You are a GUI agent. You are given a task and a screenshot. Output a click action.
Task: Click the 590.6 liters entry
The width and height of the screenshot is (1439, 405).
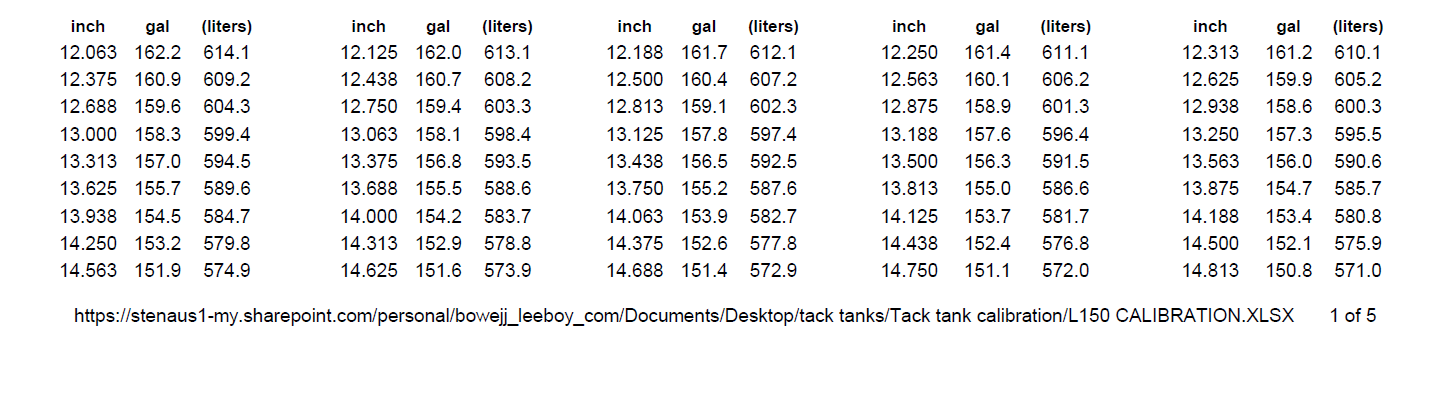[1358, 161]
